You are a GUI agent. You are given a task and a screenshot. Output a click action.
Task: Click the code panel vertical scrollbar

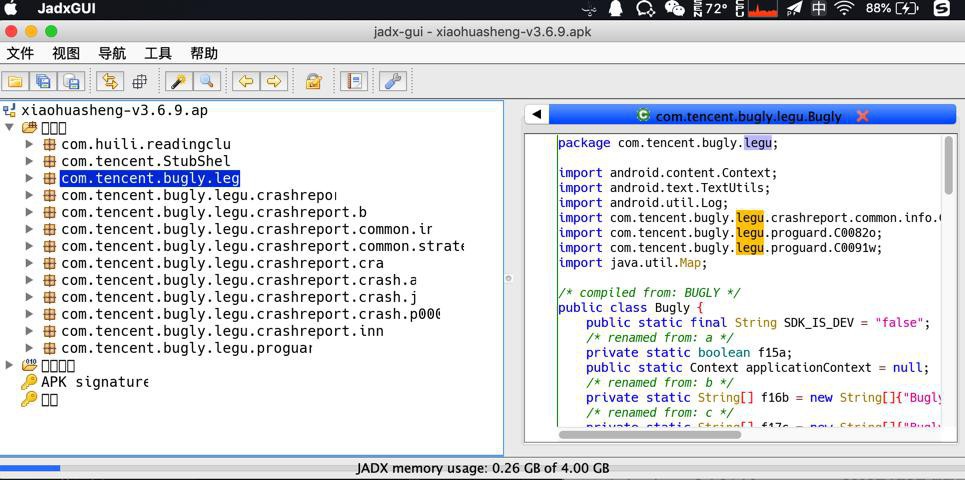coord(948,165)
